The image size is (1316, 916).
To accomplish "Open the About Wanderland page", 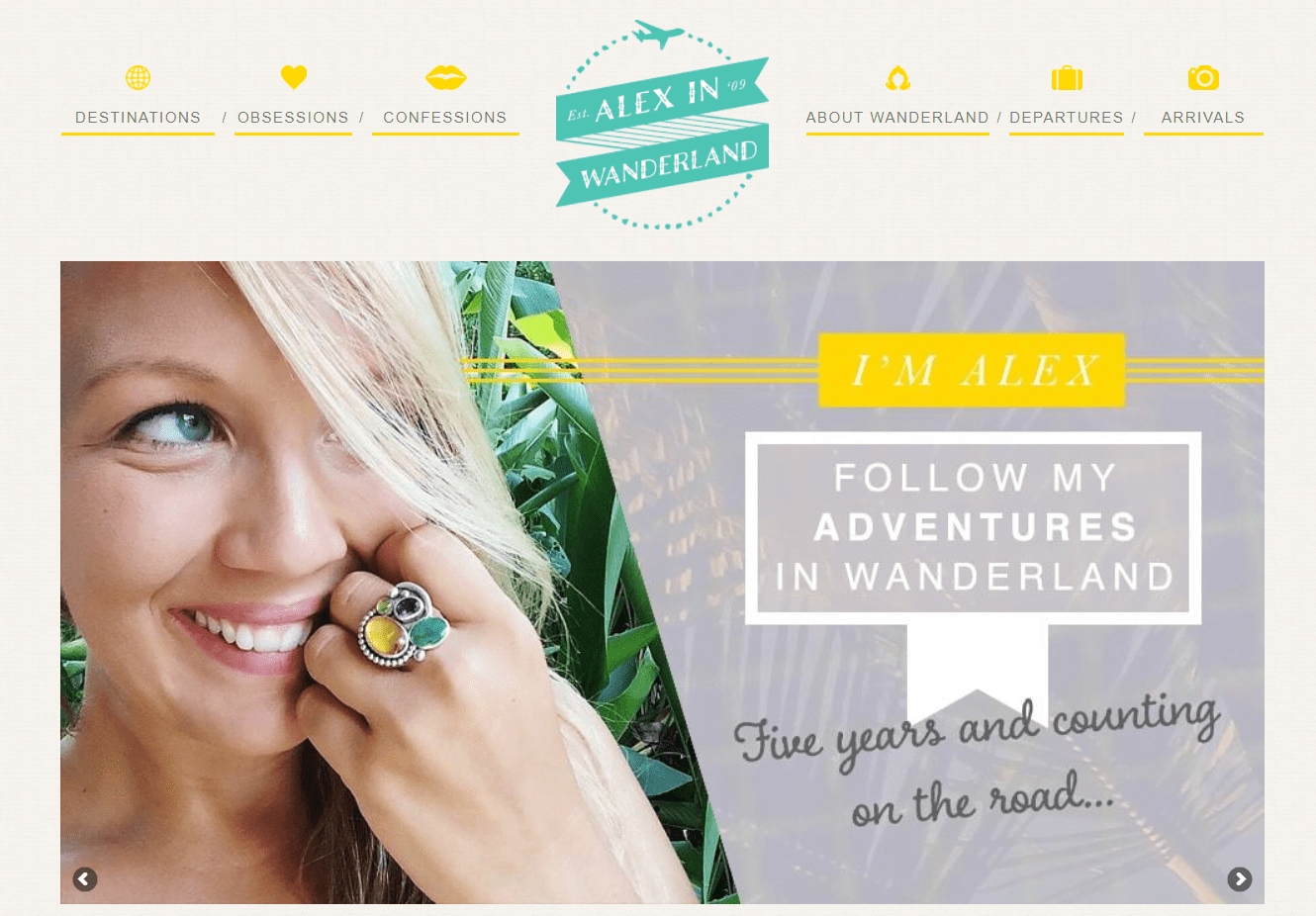I will click(x=897, y=118).
